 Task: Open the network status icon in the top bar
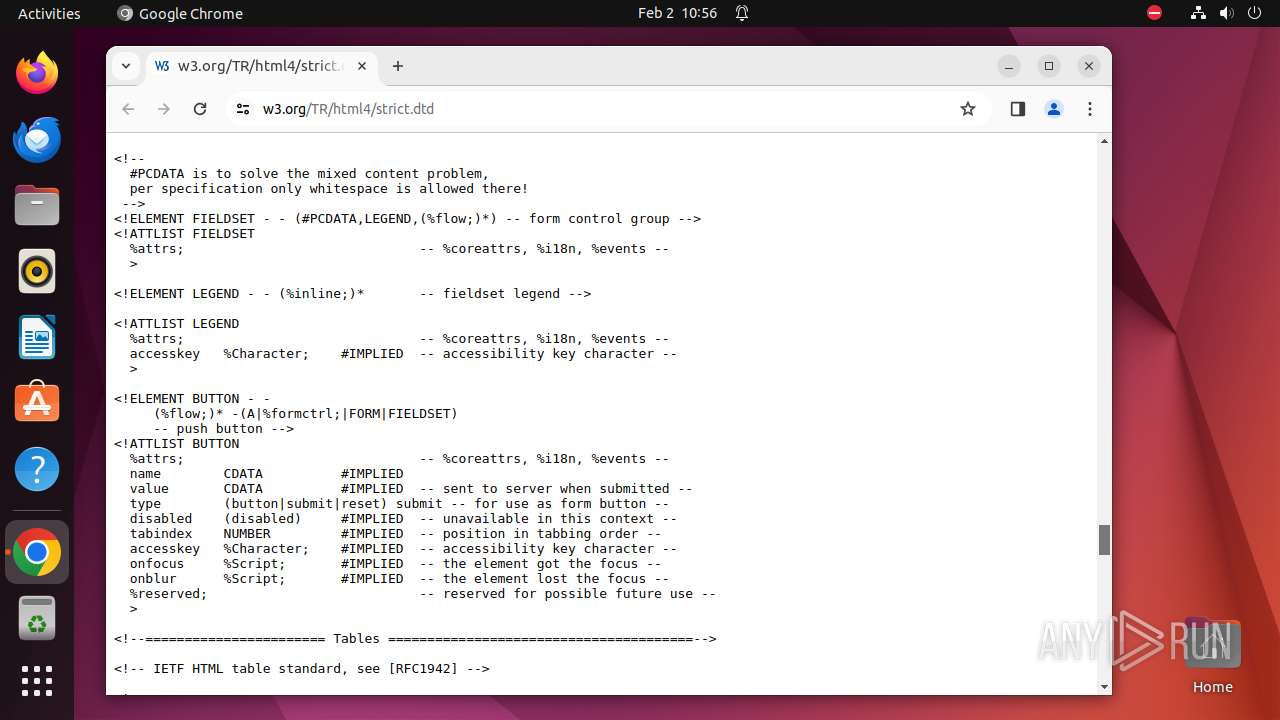pyautogui.click(x=1198, y=13)
